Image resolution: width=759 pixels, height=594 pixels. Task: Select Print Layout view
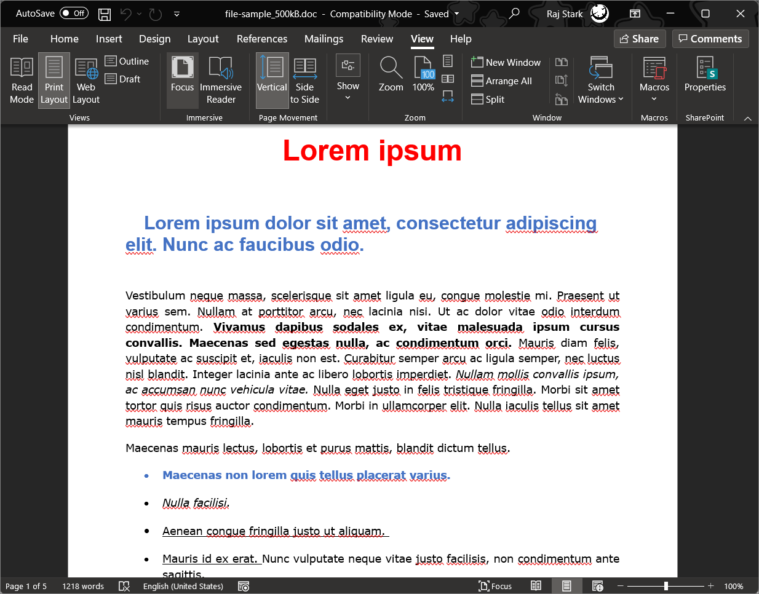(x=54, y=80)
